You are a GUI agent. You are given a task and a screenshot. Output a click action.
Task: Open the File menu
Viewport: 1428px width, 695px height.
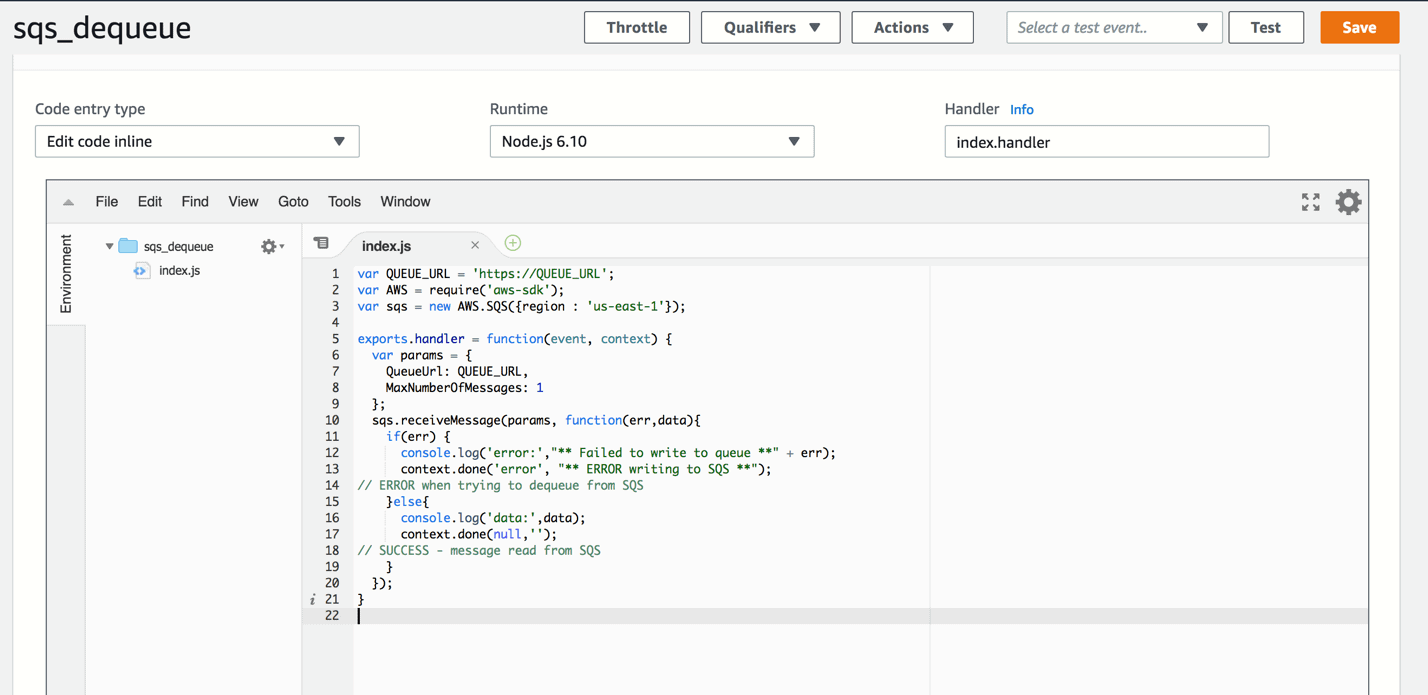pos(107,202)
